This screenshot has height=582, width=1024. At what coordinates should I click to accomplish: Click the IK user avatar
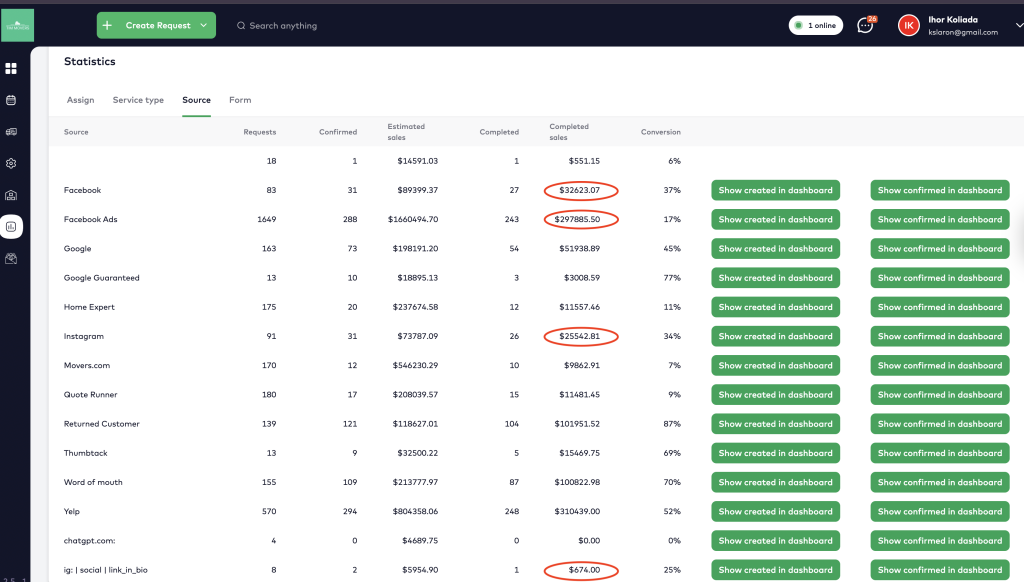pos(908,25)
